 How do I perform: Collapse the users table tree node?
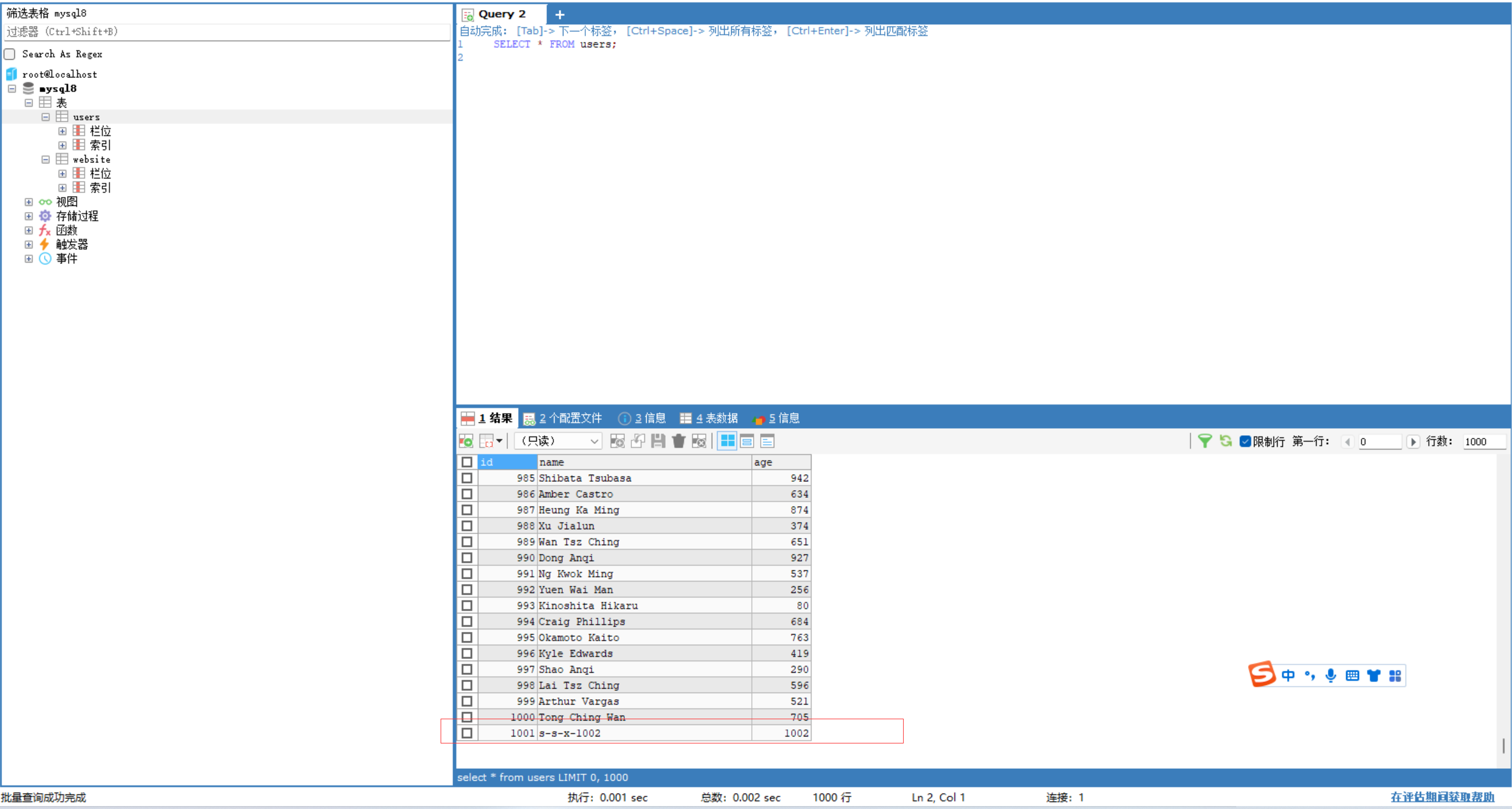(x=45, y=117)
